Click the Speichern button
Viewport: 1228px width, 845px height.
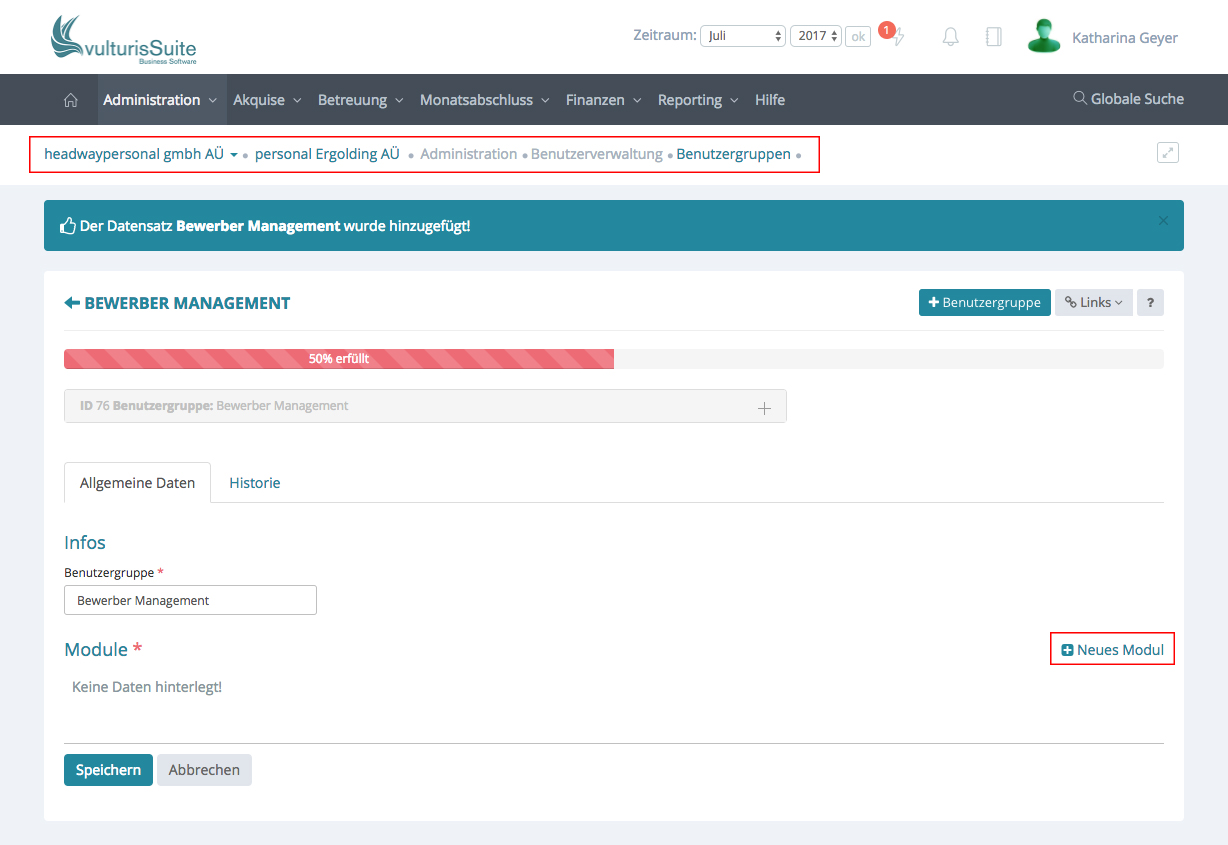pos(108,770)
